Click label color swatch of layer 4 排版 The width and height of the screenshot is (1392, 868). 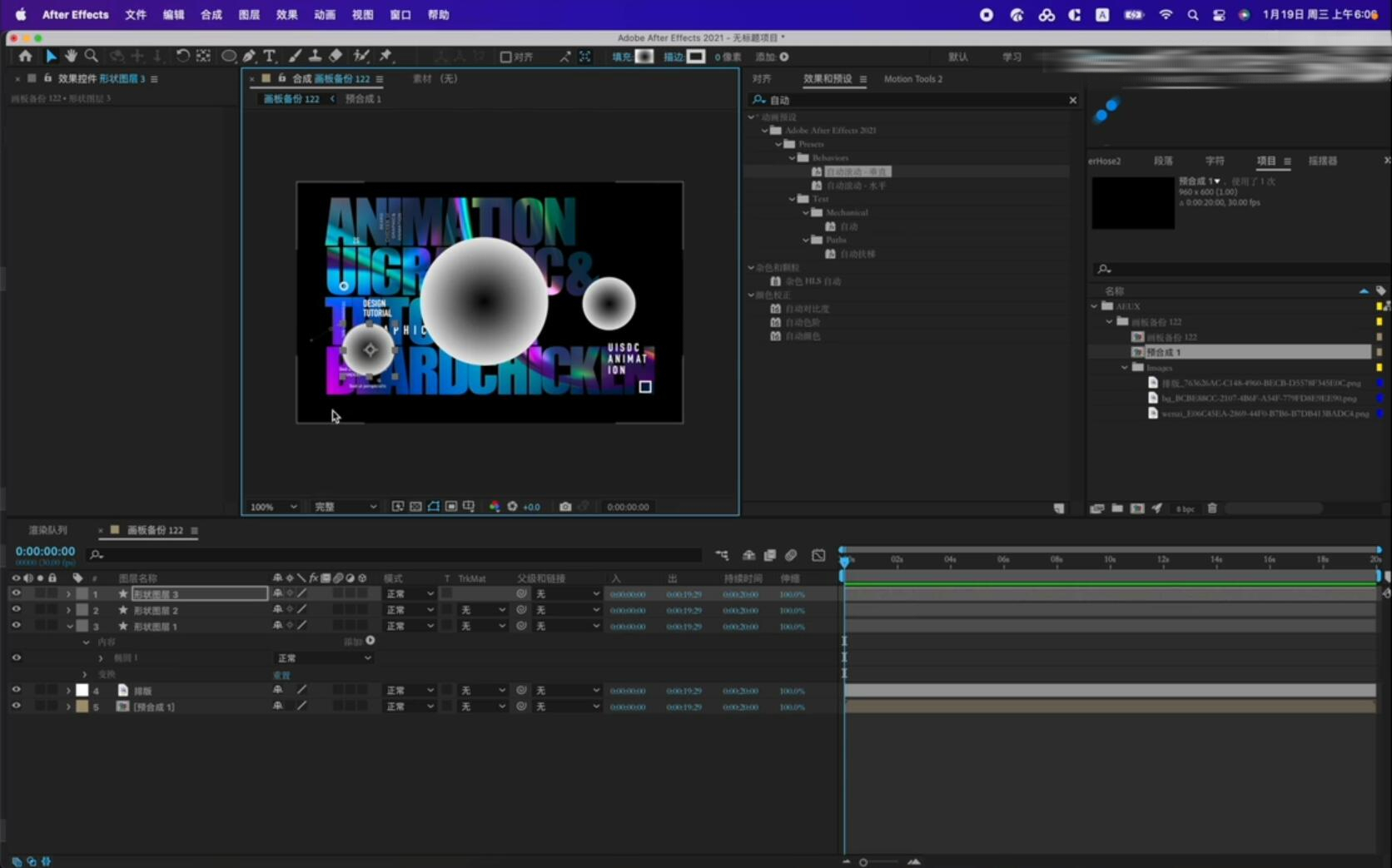pyautogui.click(x=82, y=690)
